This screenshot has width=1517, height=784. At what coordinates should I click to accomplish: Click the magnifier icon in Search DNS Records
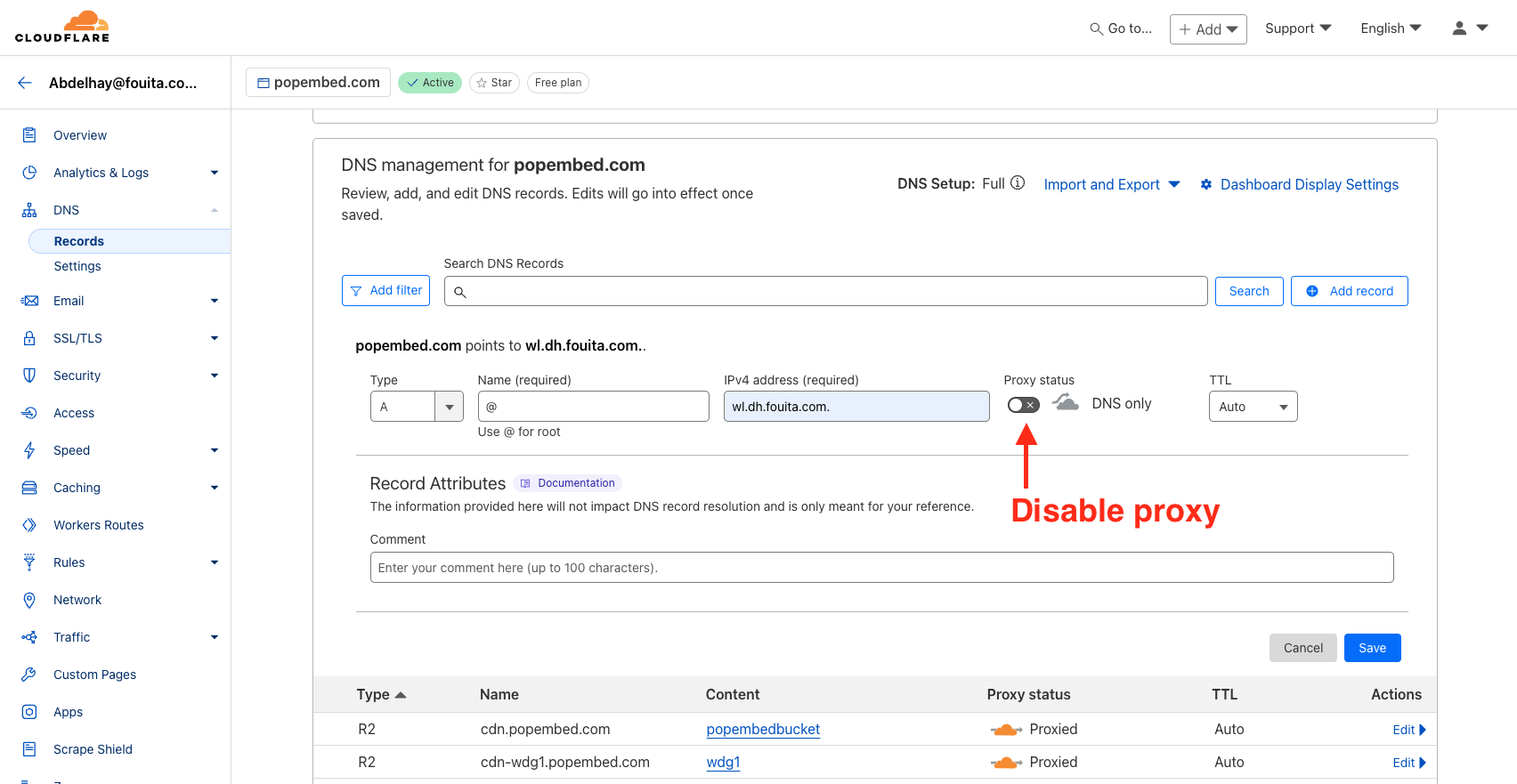pos(460,292)
